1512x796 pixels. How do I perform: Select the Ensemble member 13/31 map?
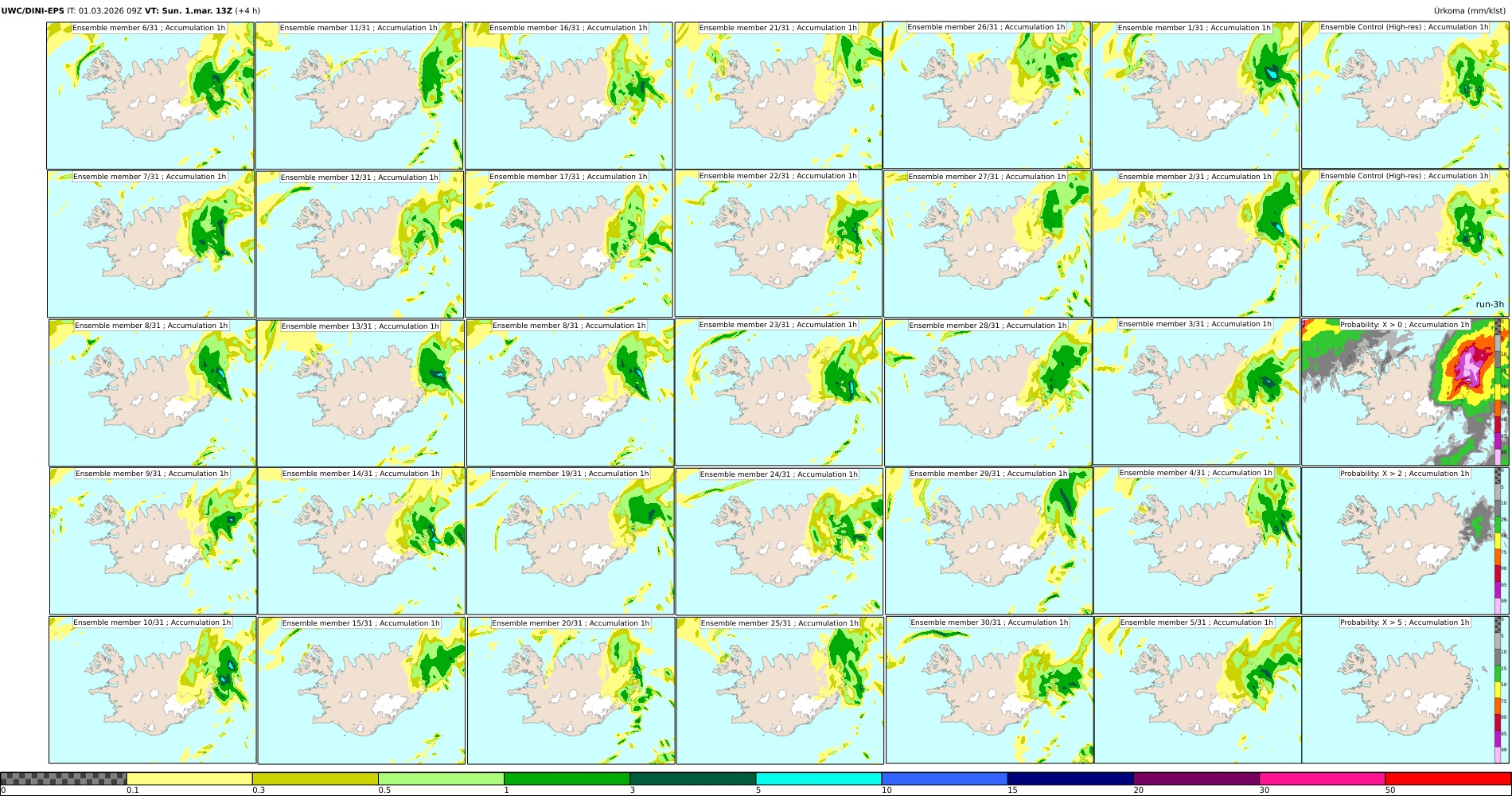tap(360, 393)
